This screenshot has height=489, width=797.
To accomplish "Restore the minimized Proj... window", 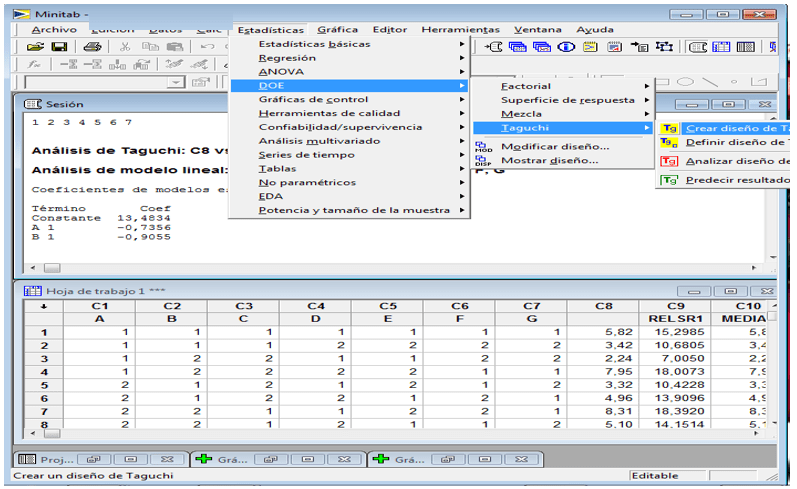I will 93,460.
